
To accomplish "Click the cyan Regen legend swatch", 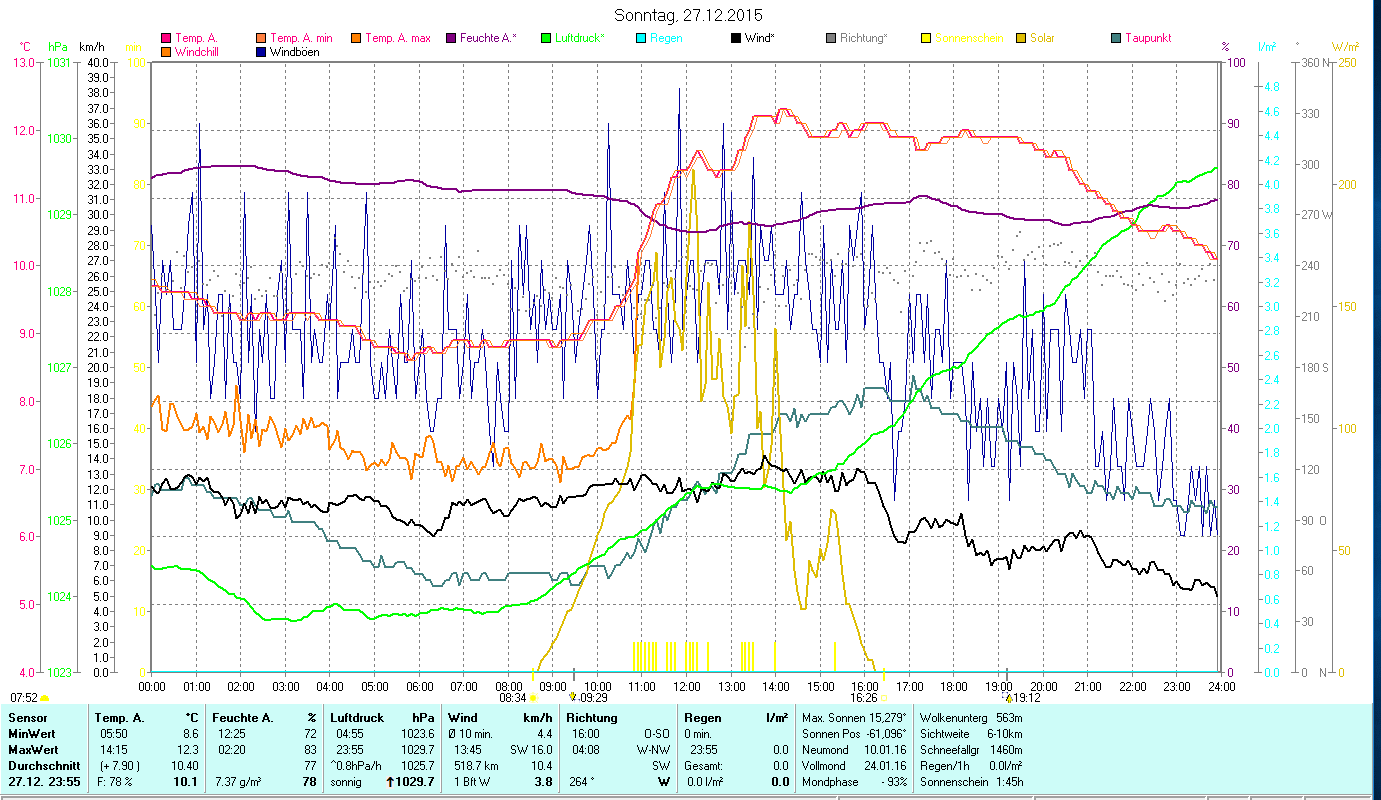I will [642, 38].
